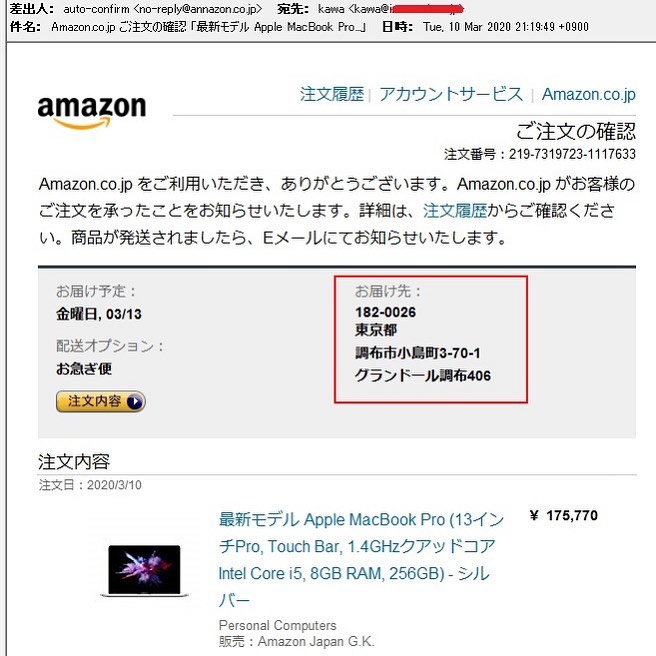Click the delivery address box
Viewport: 656px width, 656px height.
431,339
